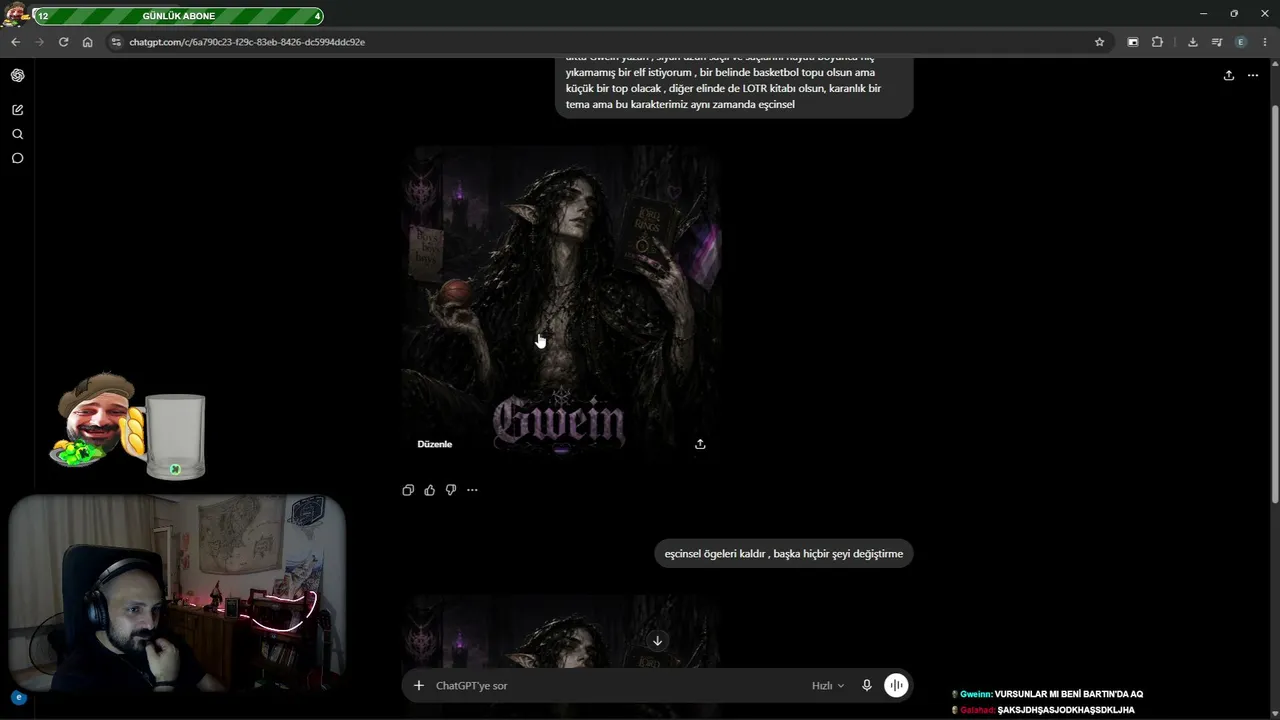Click Düzenle to edit the image

(x=435, y=444)
